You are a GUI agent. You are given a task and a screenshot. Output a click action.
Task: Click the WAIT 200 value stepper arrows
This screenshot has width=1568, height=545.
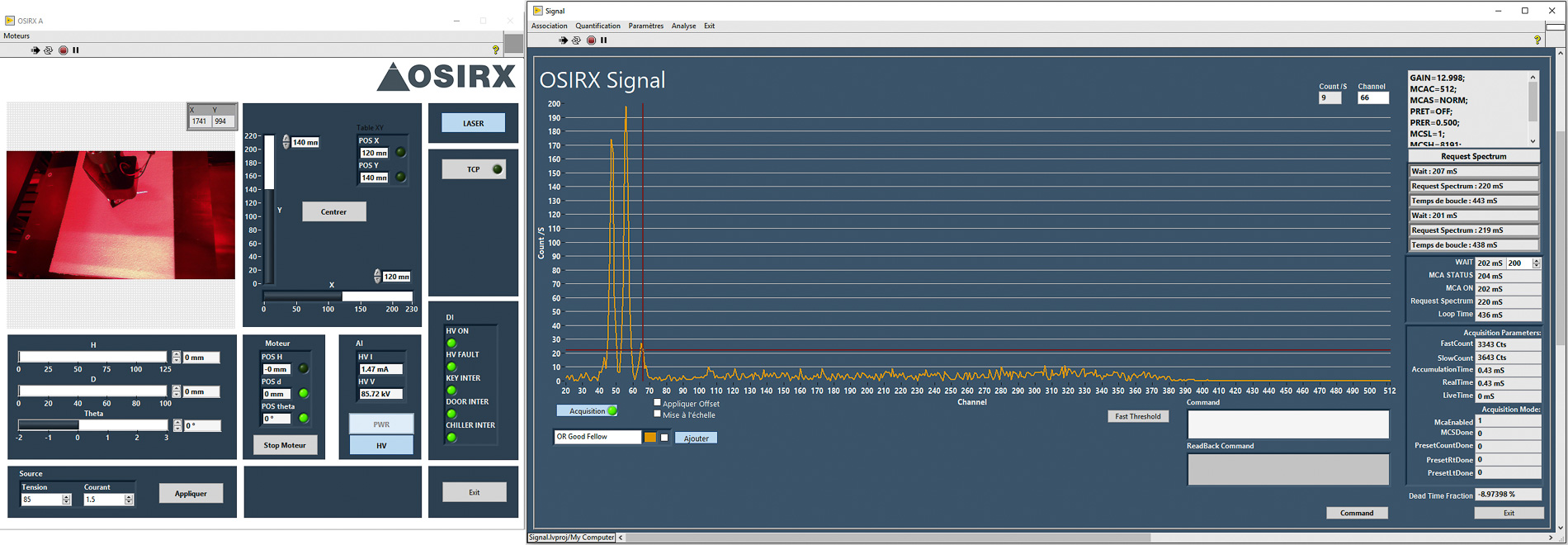(x=1536, y=263)
